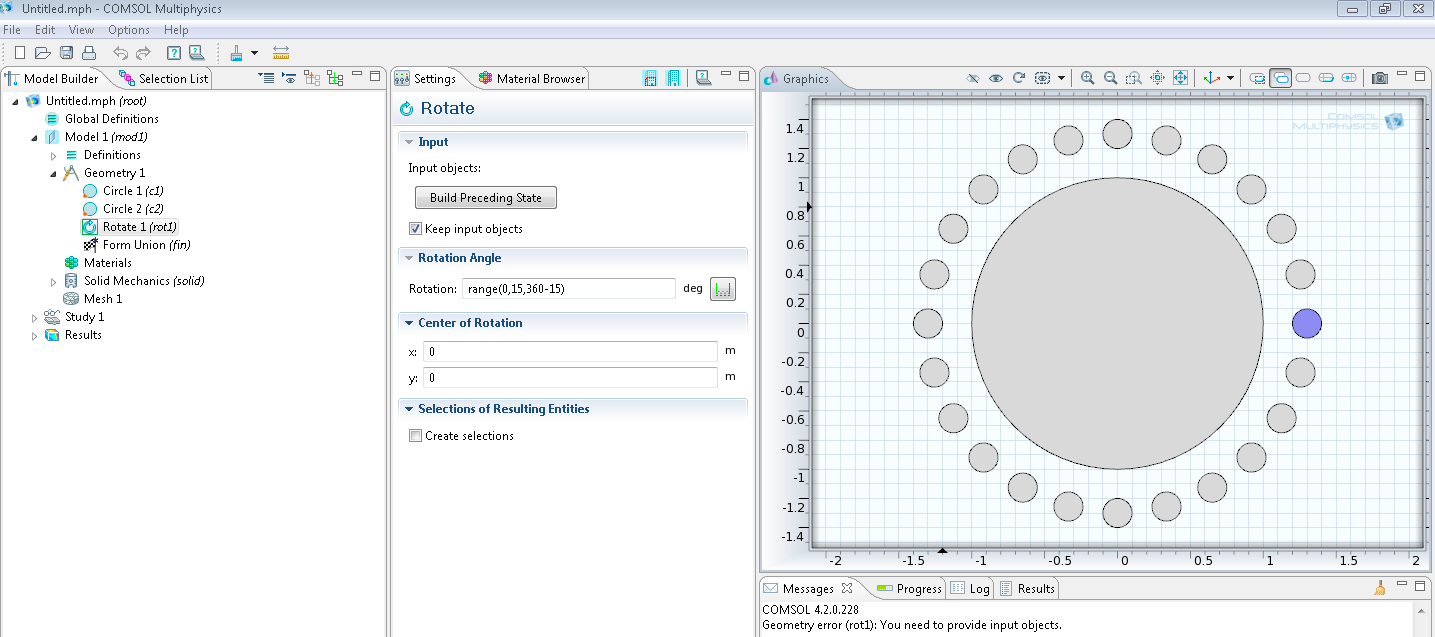The width and height of the screenshot is (1435, 637).
Task: Collapse the Rotation Angle section
Action: click(x=409, y=258)
